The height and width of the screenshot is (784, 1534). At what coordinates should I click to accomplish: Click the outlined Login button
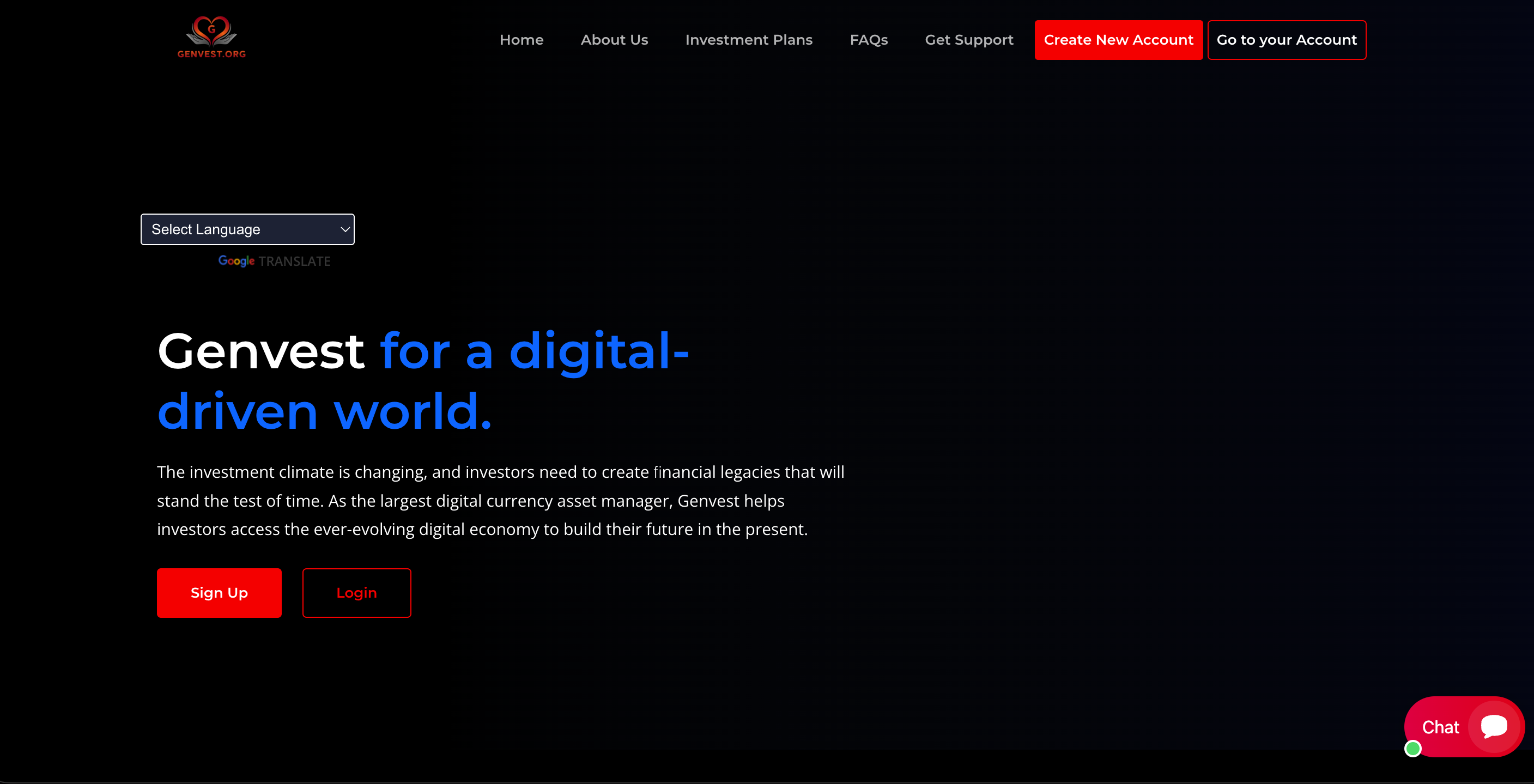[356, 592]
